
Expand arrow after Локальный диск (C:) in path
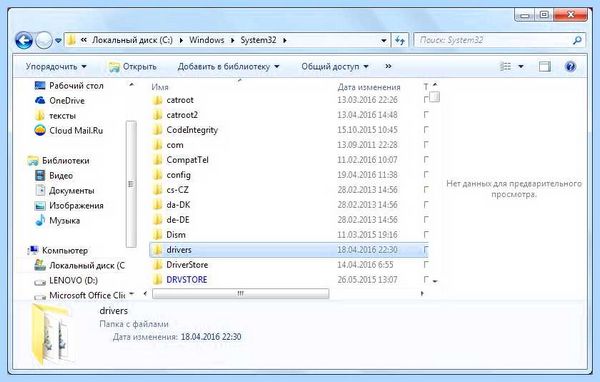click(x=181, y=40)
